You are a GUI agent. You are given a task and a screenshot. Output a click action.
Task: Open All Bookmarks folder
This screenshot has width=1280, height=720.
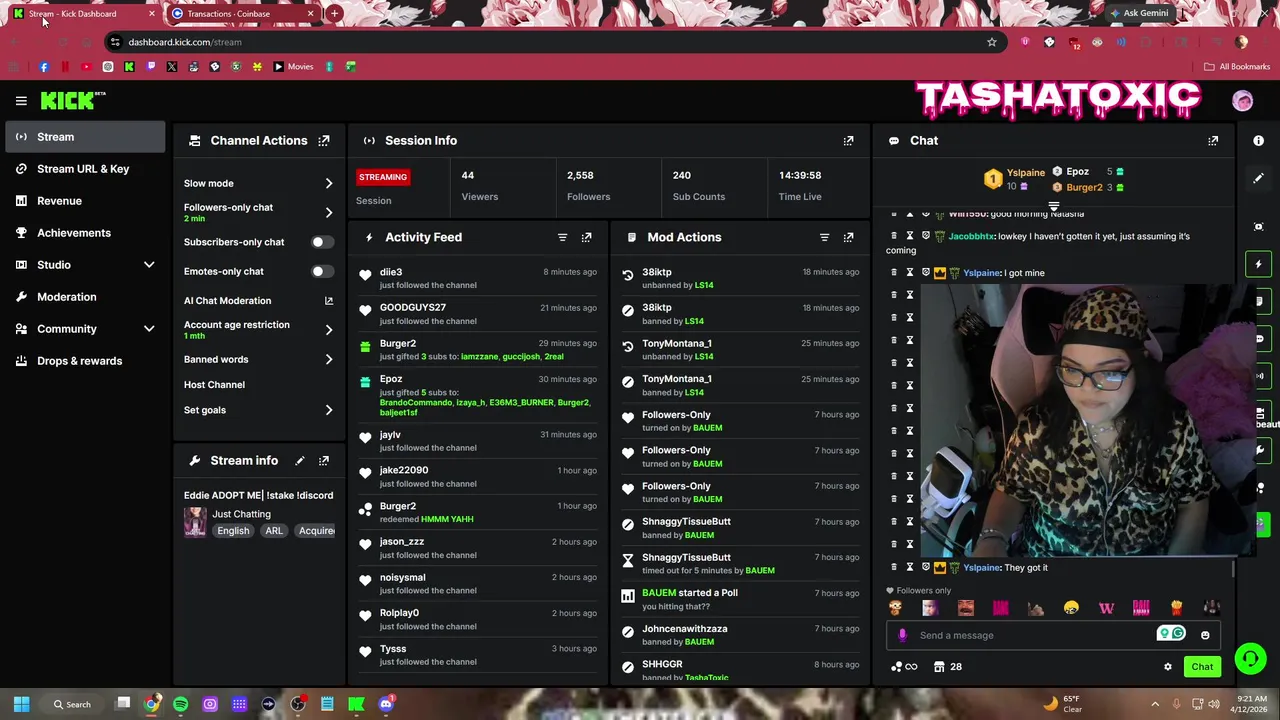[1237, 67]
